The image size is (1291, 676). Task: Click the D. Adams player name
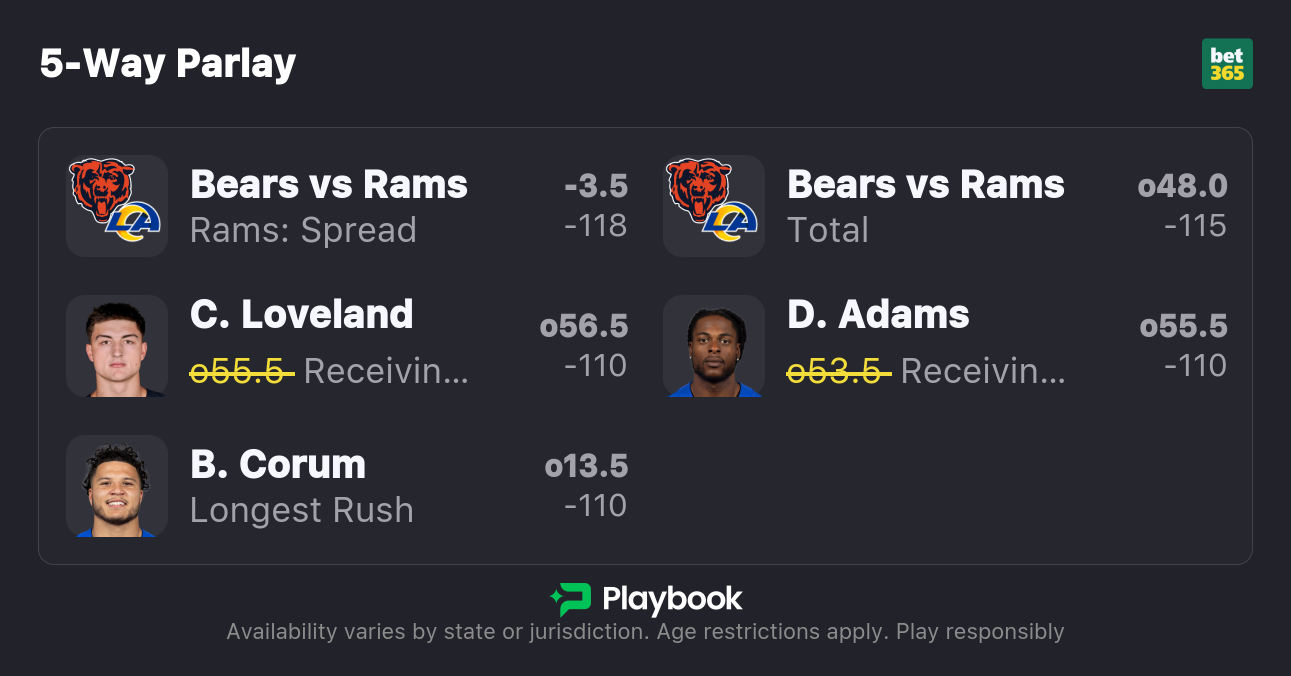click(878, 315)
